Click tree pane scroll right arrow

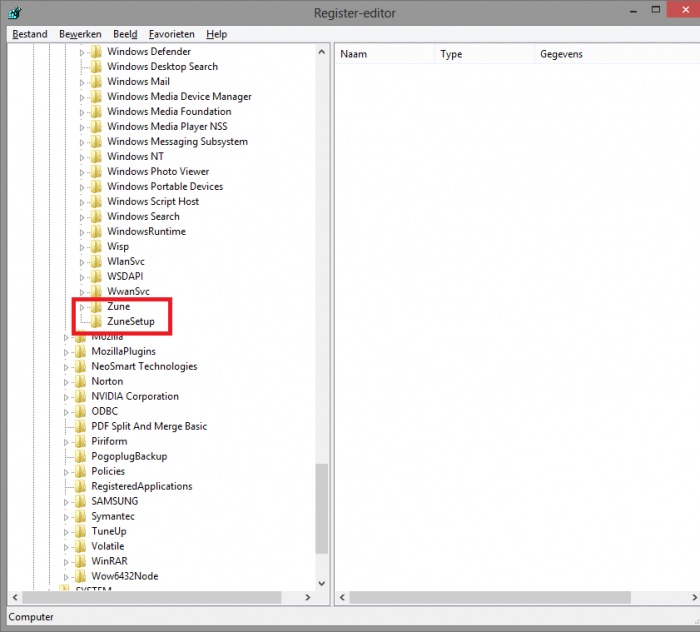(x=308, y=597)
